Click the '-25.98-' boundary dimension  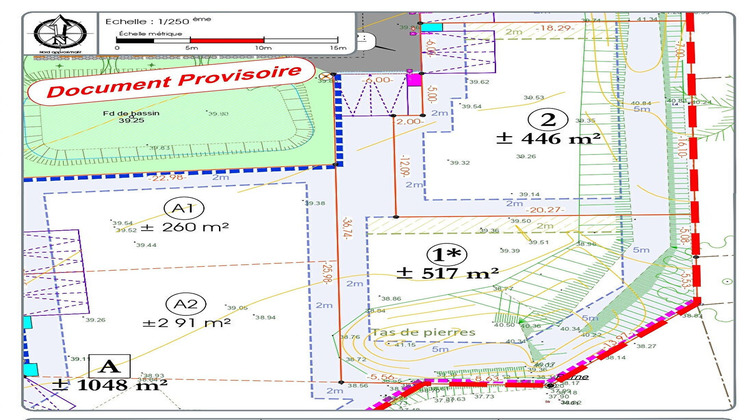pos(327,274)
